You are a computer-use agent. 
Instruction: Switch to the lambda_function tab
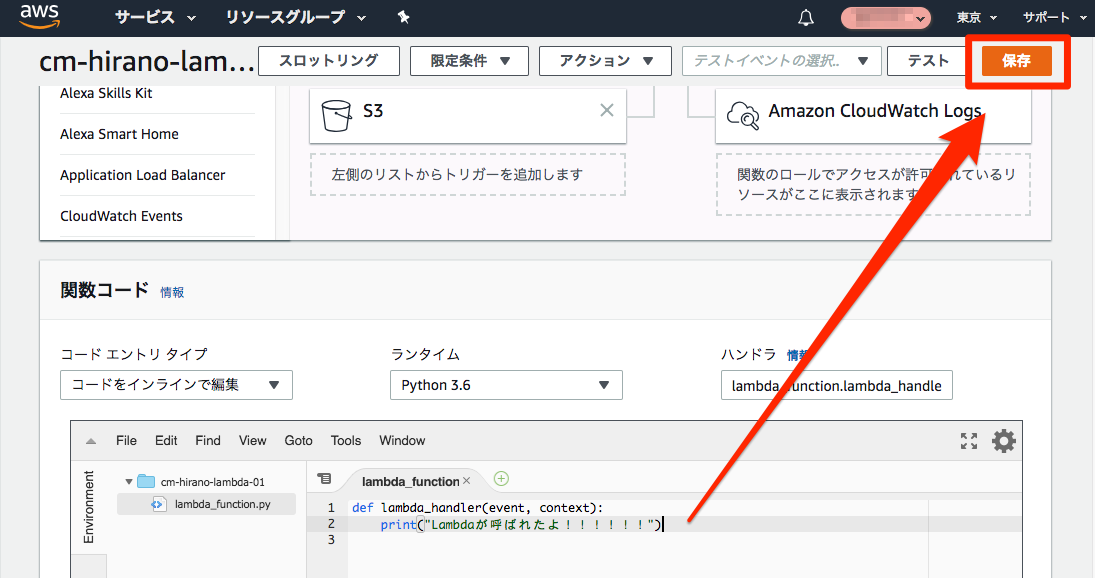point(411,481)
